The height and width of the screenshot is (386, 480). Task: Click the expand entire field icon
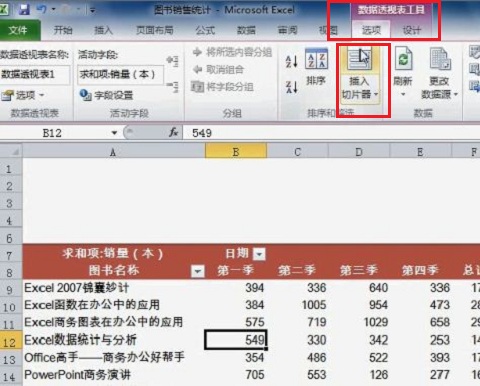click(173, 61)
